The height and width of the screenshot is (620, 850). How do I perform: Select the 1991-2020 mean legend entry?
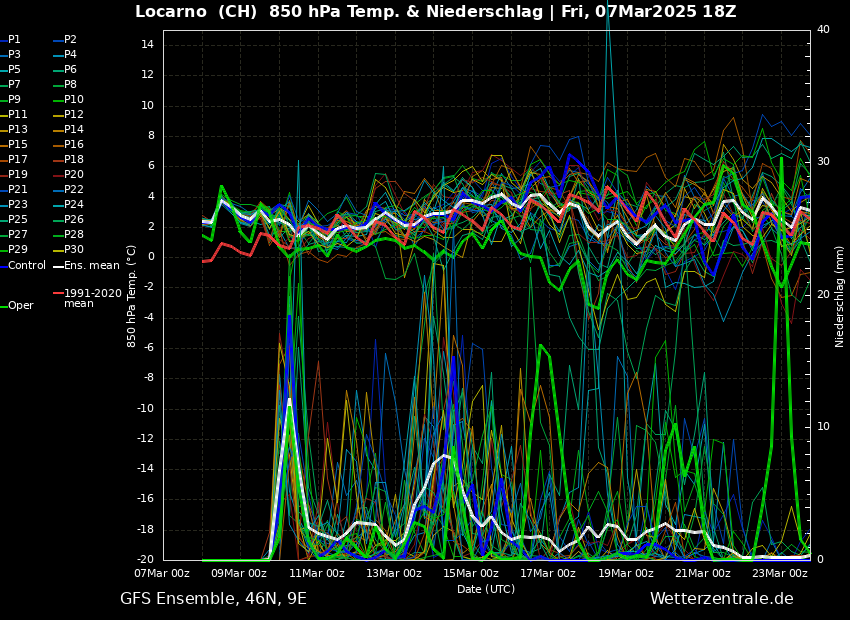92,298
